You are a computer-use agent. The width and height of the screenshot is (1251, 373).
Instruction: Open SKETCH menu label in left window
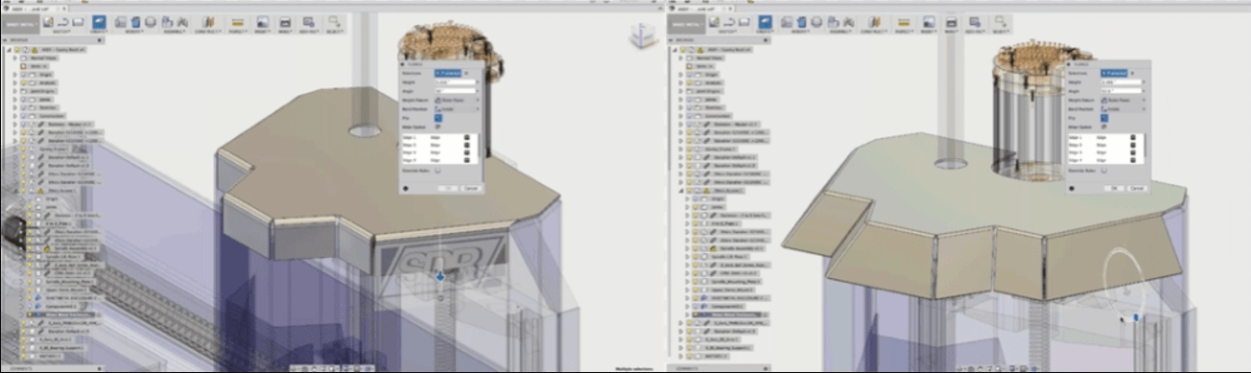61,32
